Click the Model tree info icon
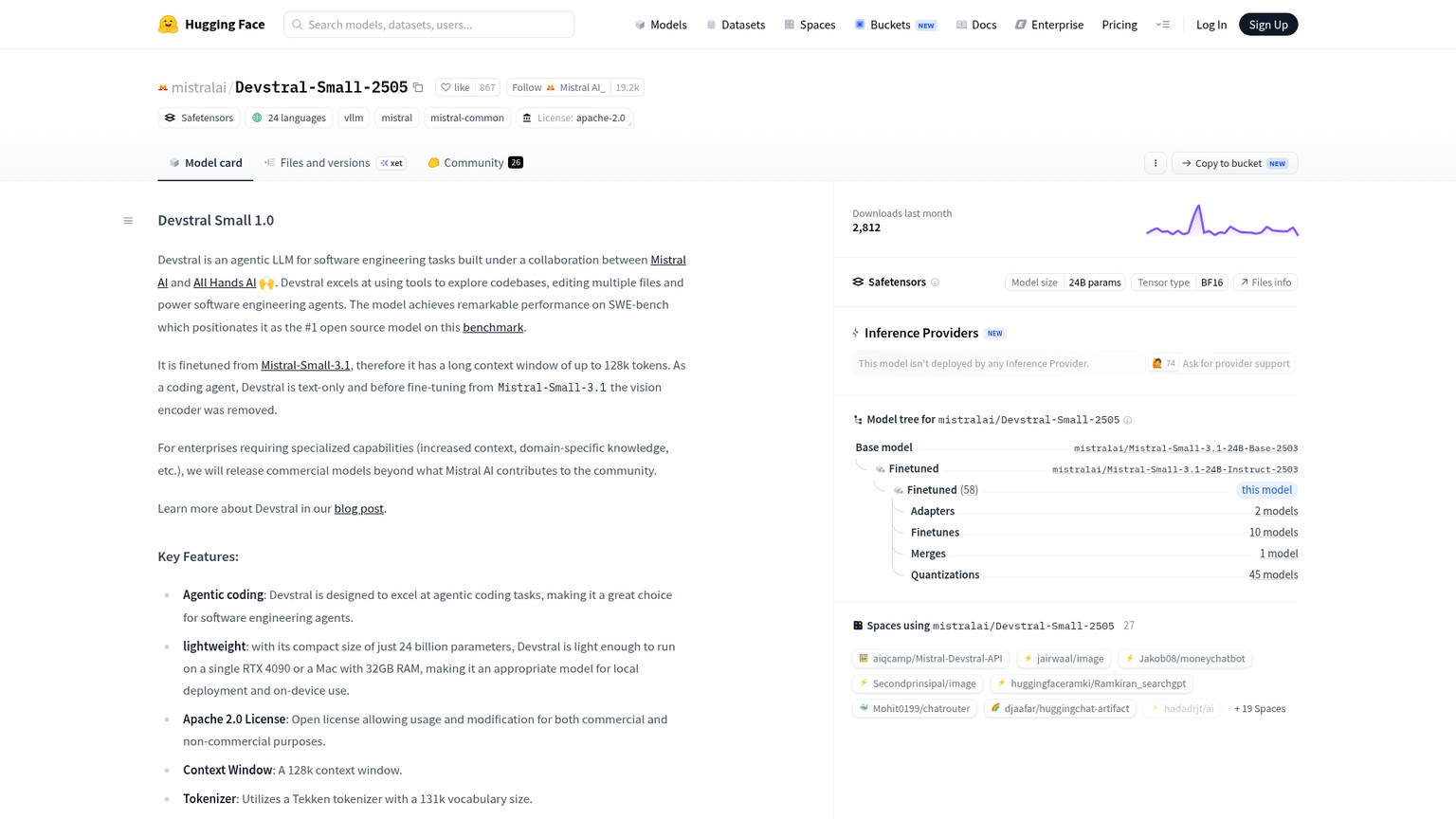Screen dimensions: 1456x819 tap(1127, 420)
